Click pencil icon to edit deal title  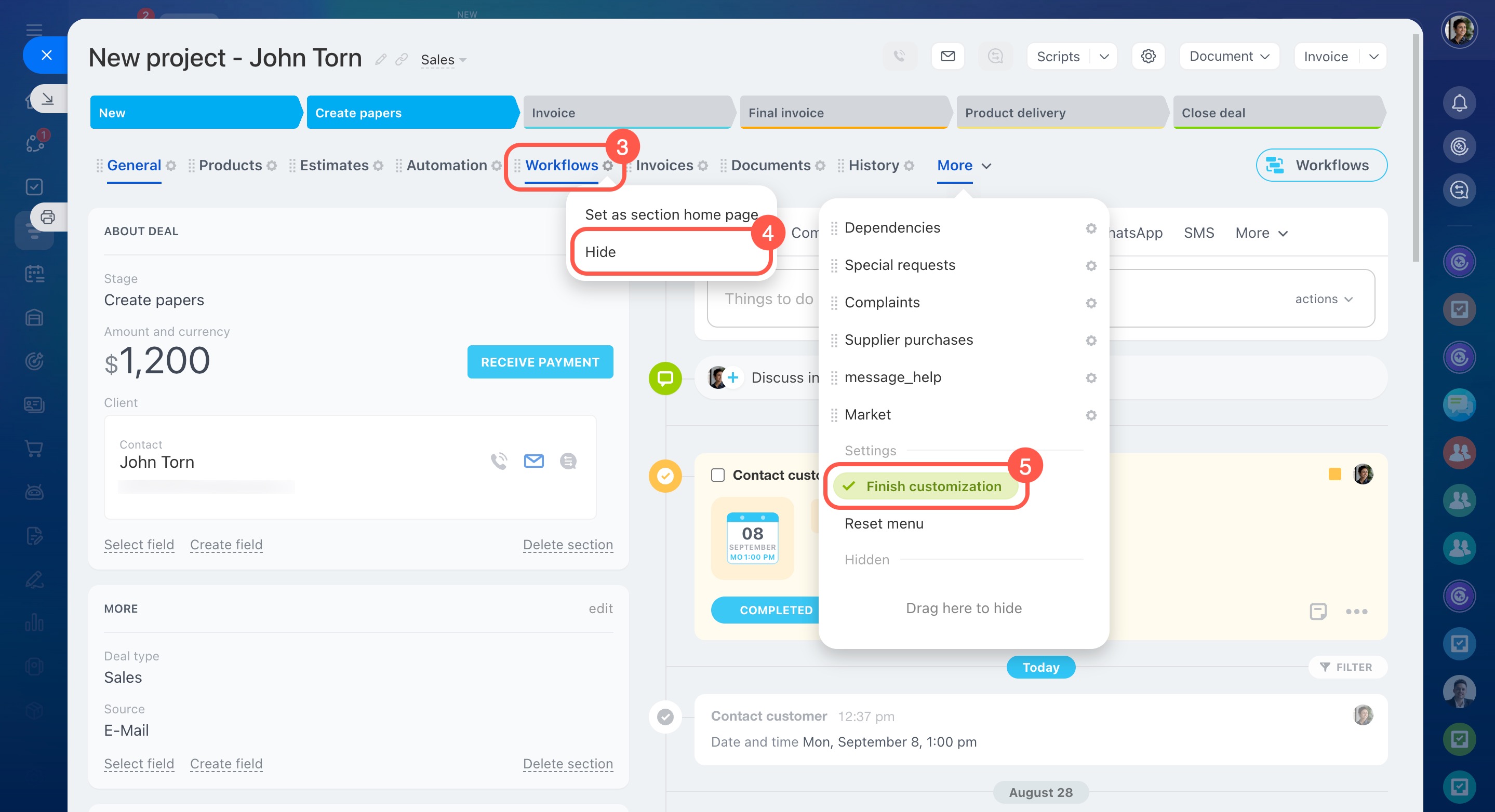tap(381, 59)
